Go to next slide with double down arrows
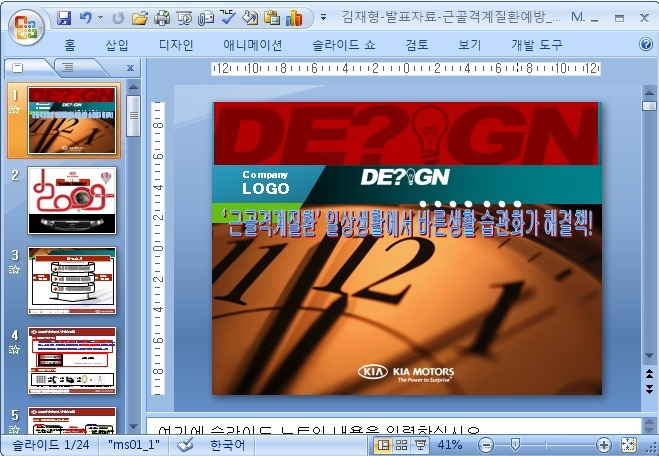This screenshot has width=659, height=456. point(649,389)
